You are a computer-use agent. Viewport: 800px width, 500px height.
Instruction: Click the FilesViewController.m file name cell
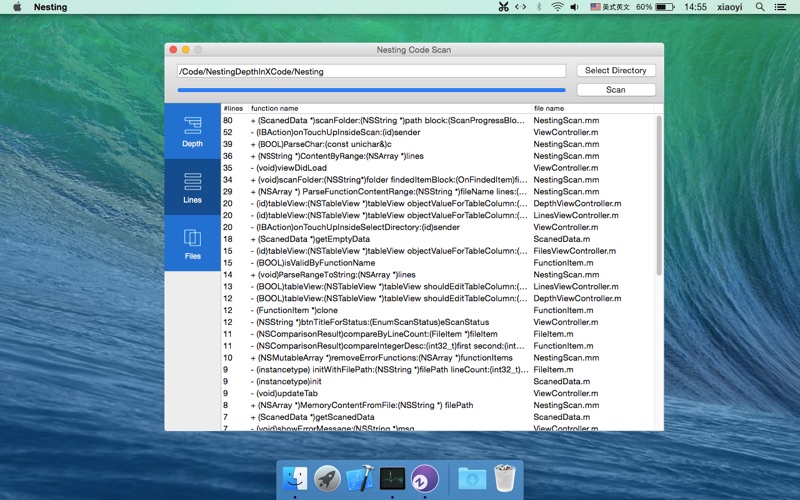(x=574, y=251)
